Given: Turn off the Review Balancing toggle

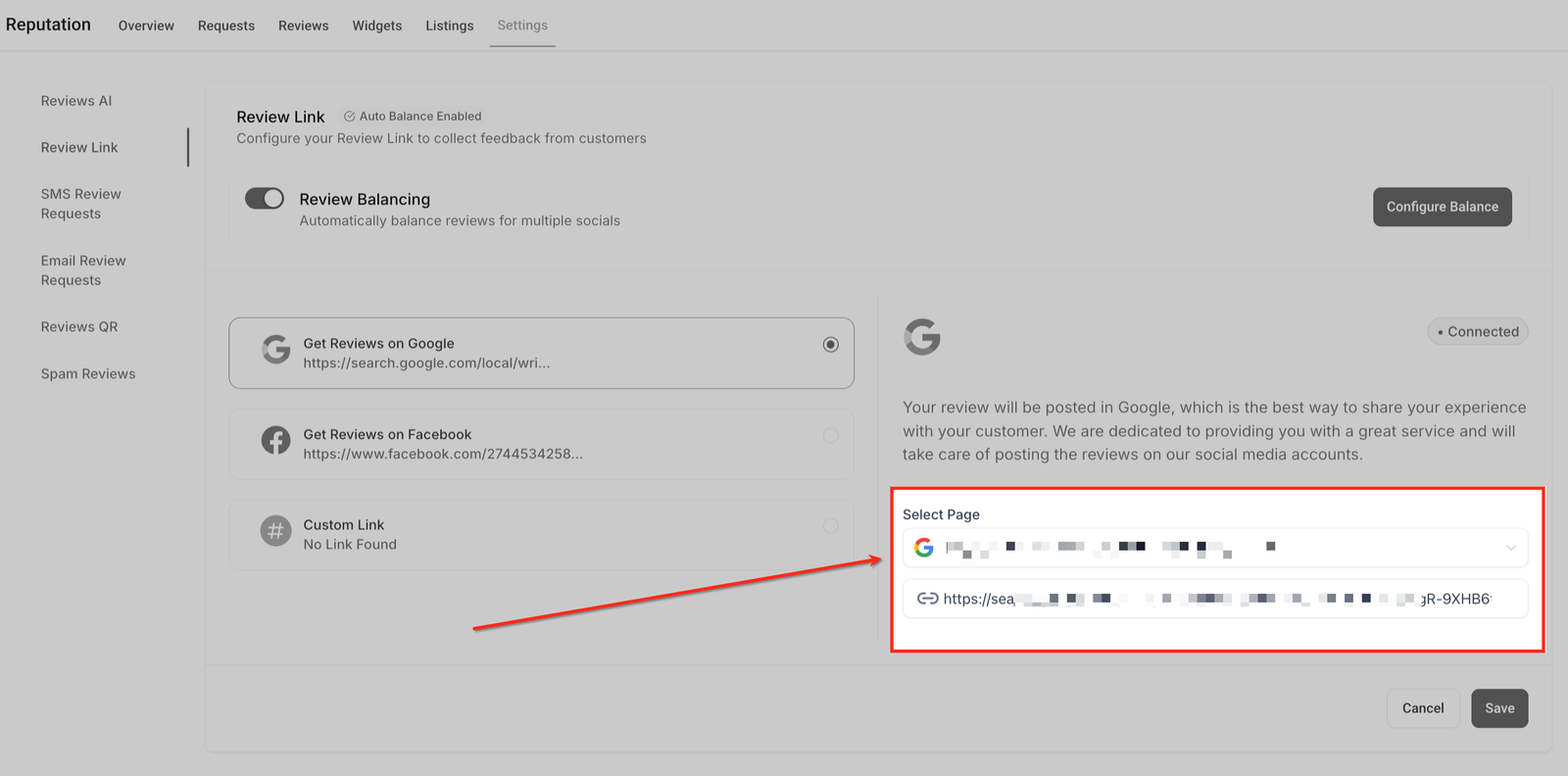Looking at the screenshot, I should 265,199.
